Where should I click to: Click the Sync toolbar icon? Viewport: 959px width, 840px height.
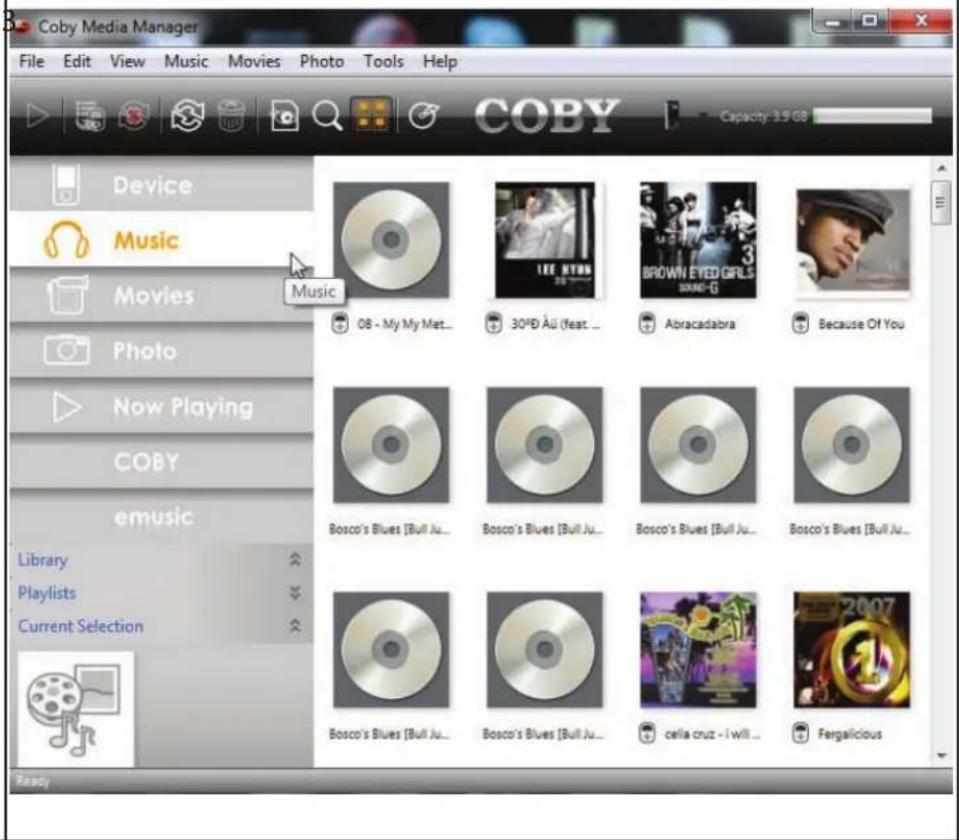point(187,116)
